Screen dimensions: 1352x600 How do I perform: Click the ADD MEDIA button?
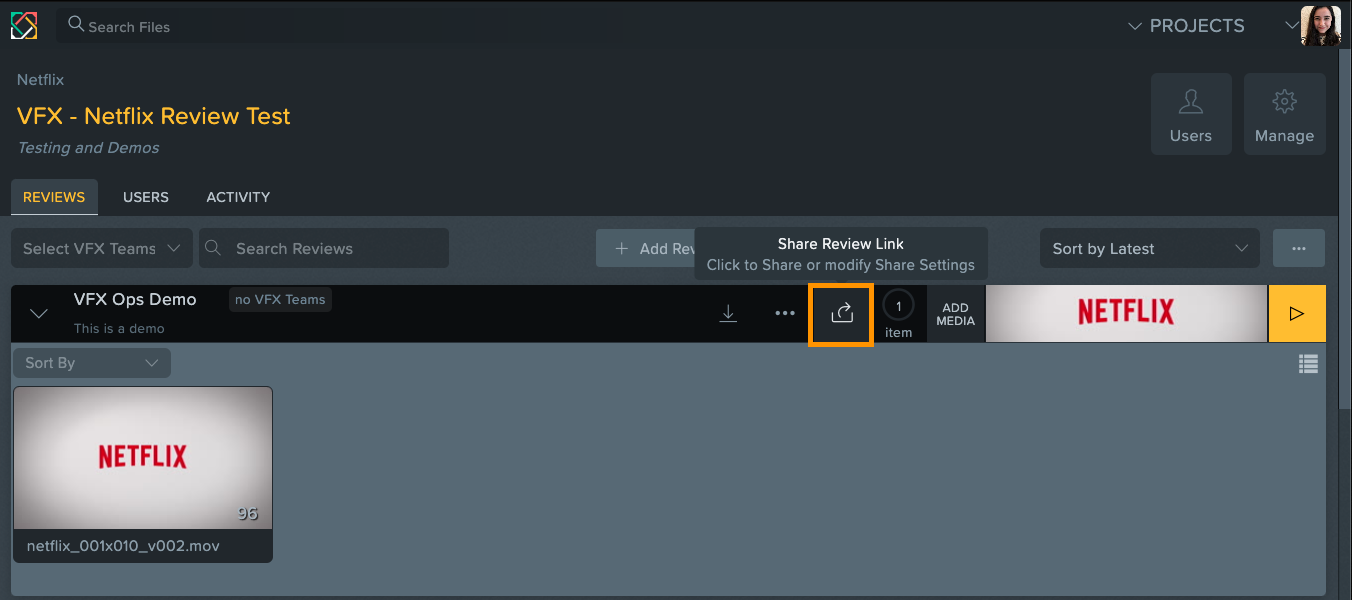tap(956, 314)
